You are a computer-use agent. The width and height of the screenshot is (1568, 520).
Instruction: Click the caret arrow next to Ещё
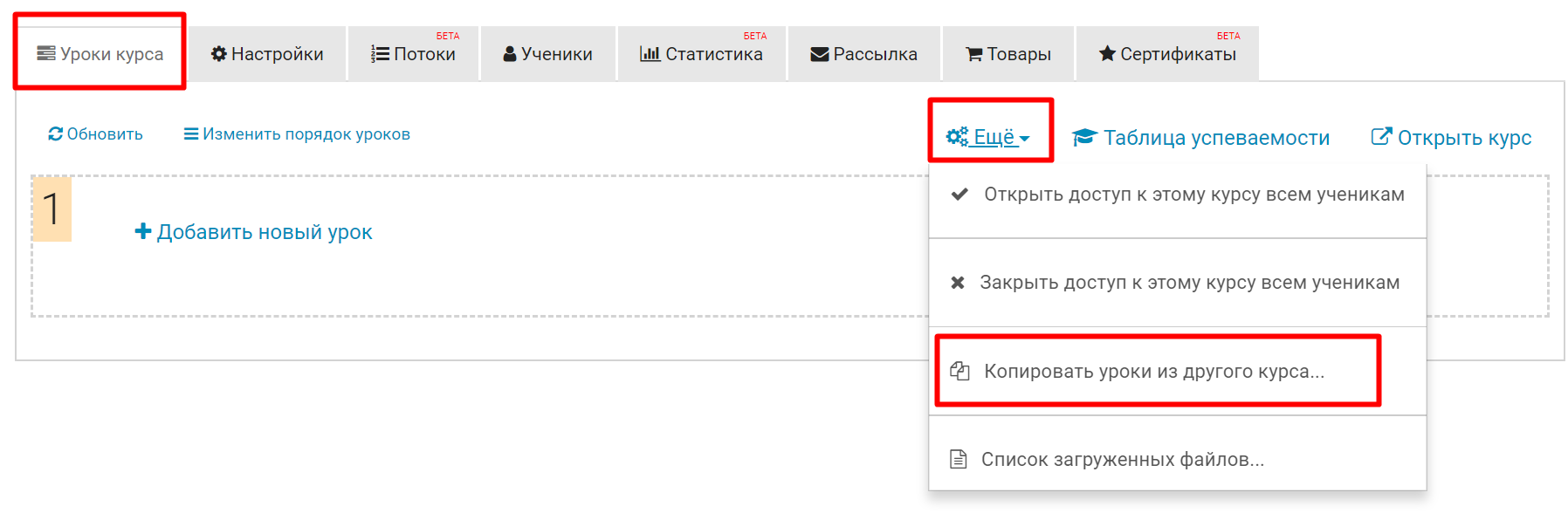(x=1025, y=139)
